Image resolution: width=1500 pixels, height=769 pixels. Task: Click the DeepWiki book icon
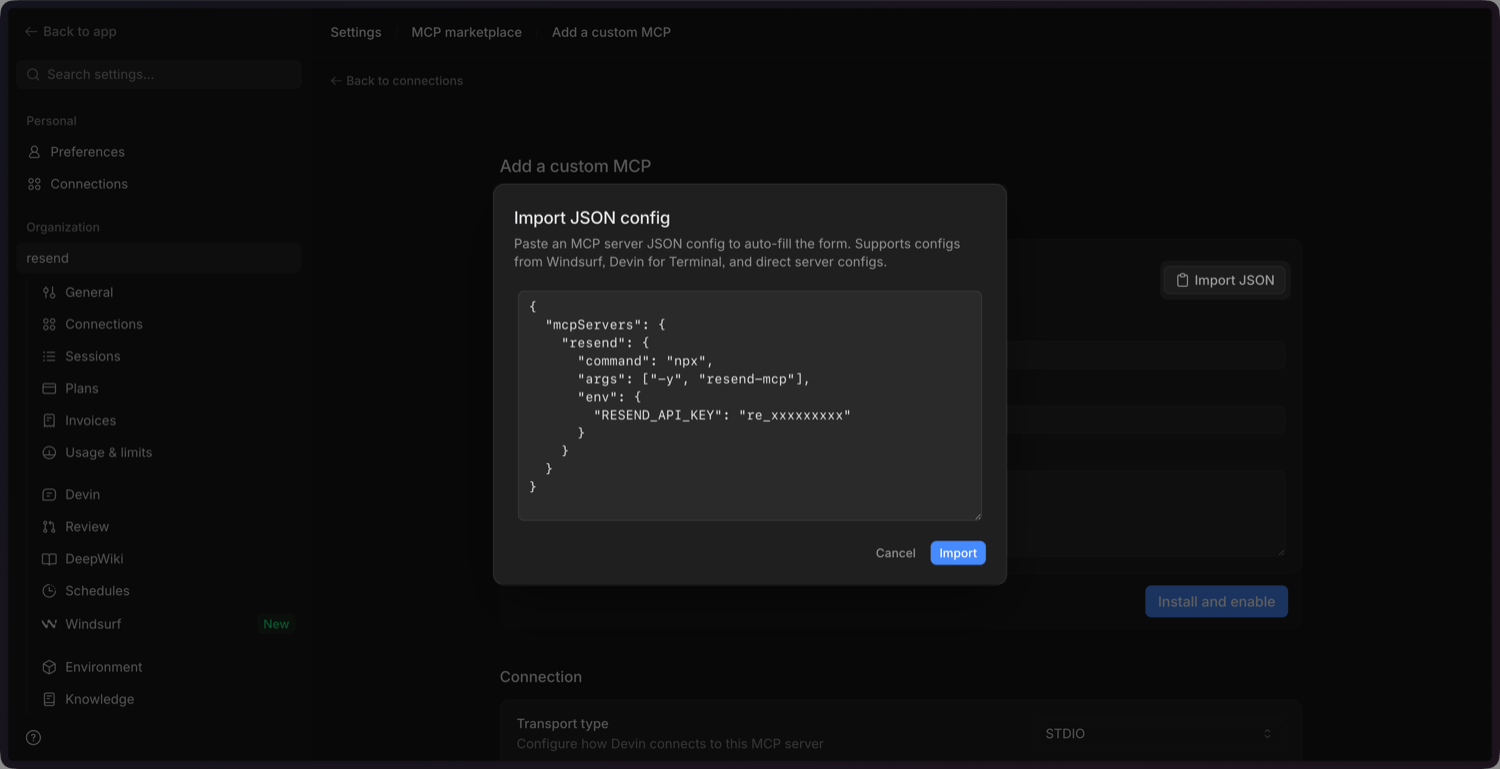(x=49, y=558)
